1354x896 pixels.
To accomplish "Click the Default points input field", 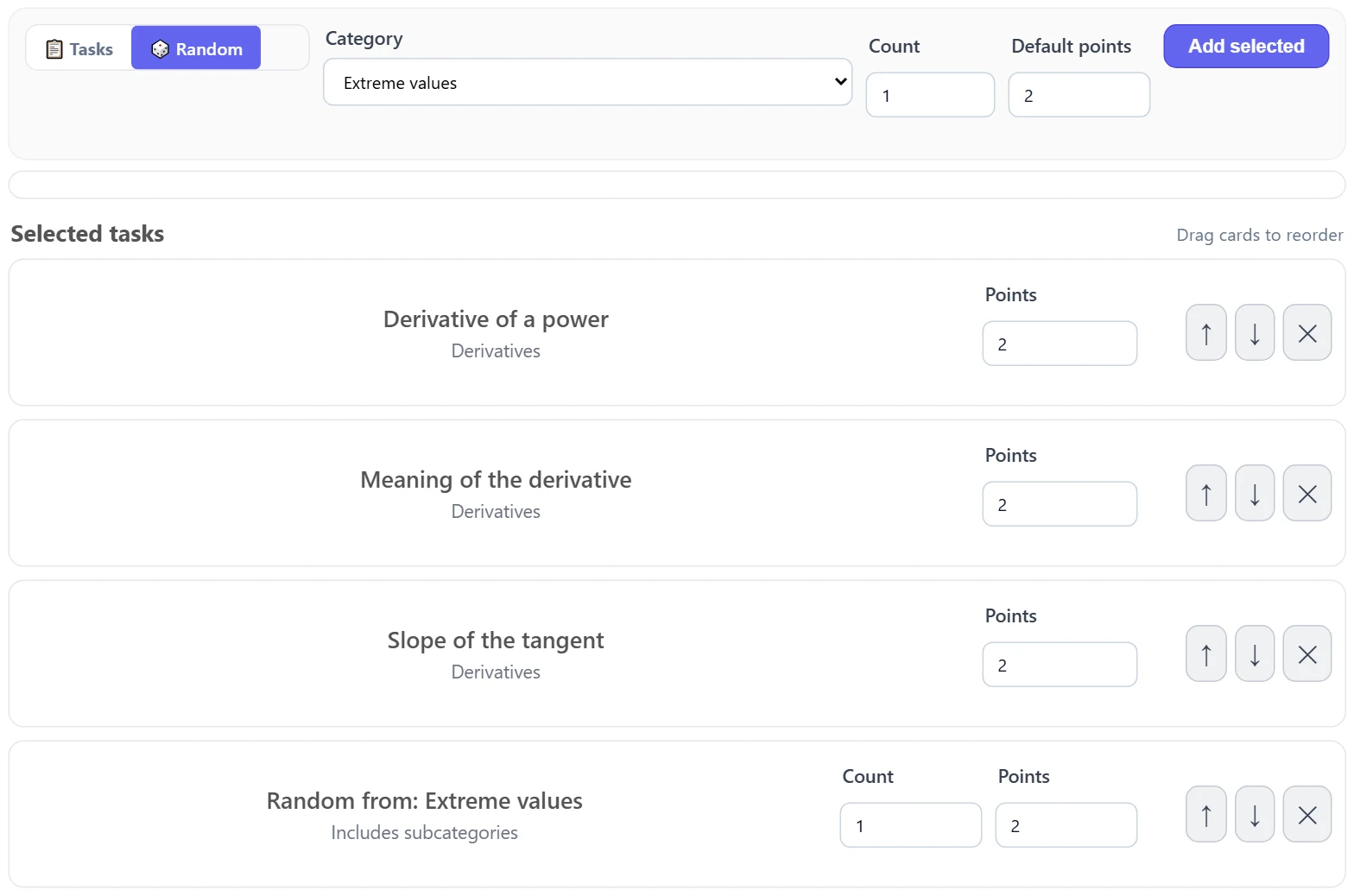I will (1079, 95).
